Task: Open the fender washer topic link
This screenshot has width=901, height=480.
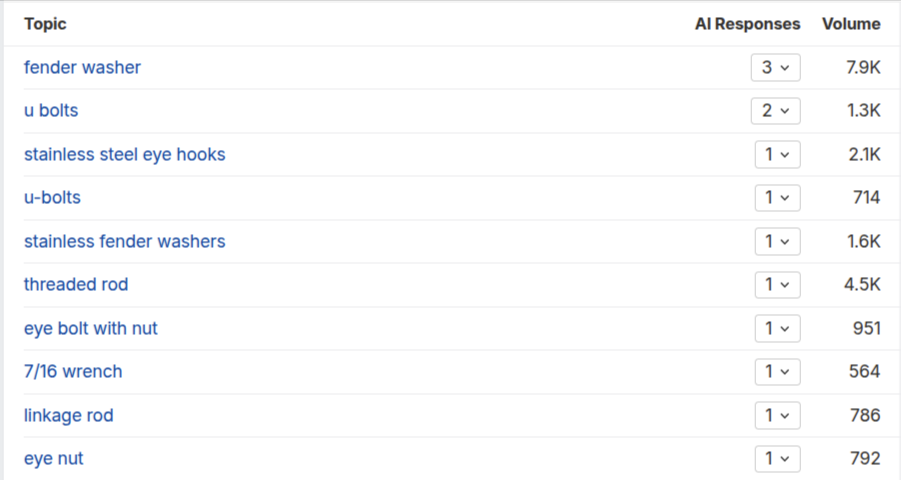Action: pyautogui.click(x=82, y=68)
